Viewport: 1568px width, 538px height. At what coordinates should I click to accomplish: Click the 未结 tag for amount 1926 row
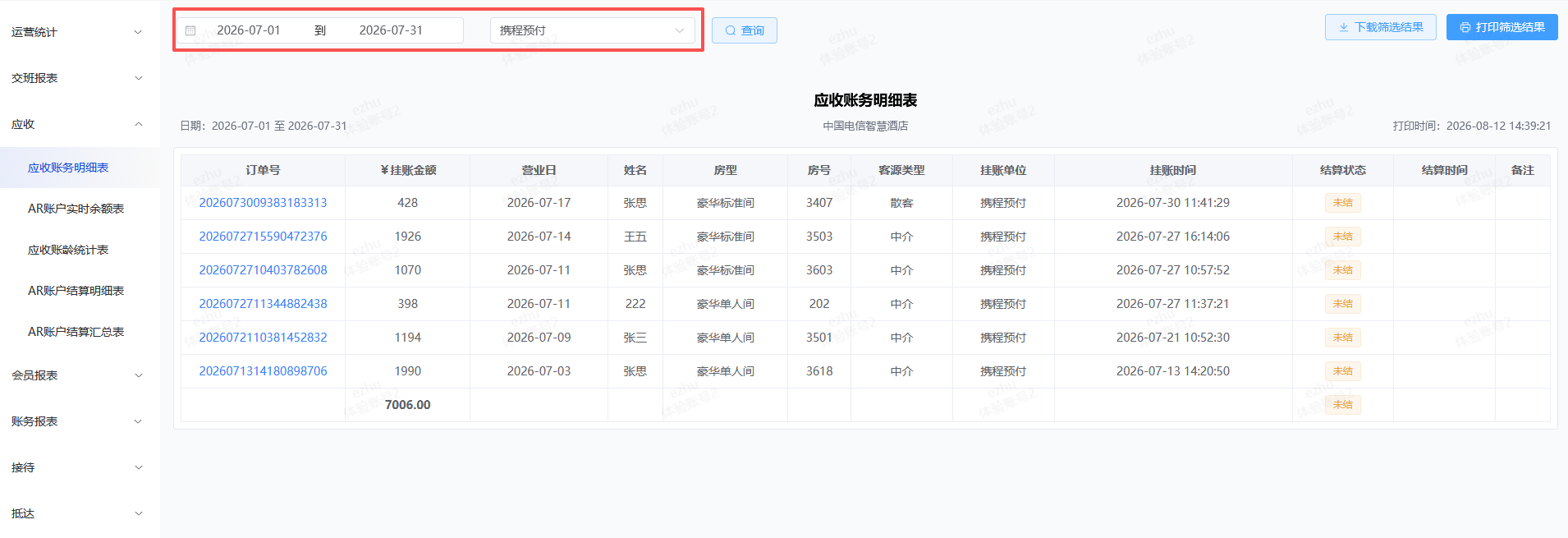[1343, 237]
